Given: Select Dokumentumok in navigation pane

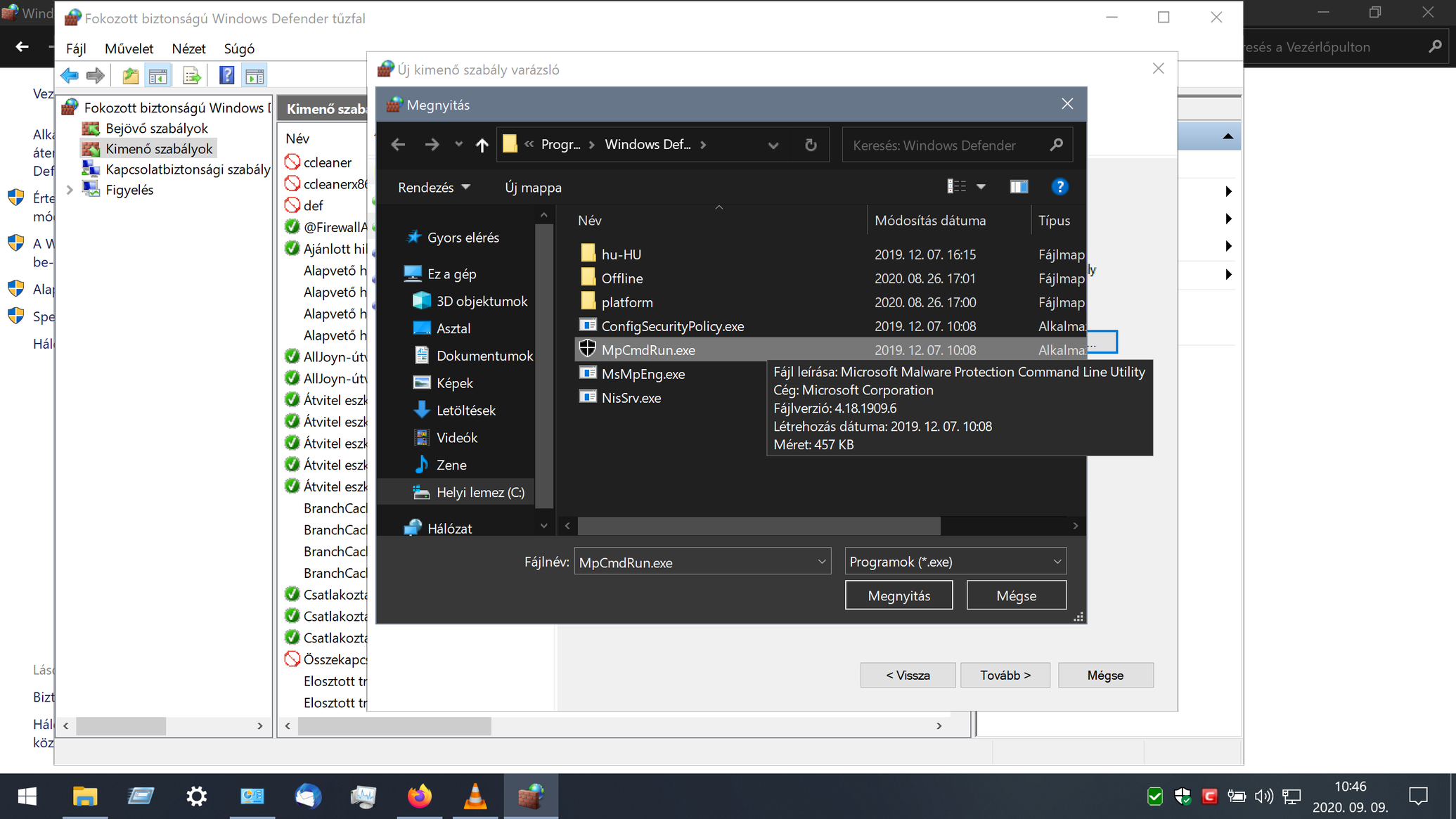Looking at the screenshot, I should pyautogui.click(x=484, y=356).
